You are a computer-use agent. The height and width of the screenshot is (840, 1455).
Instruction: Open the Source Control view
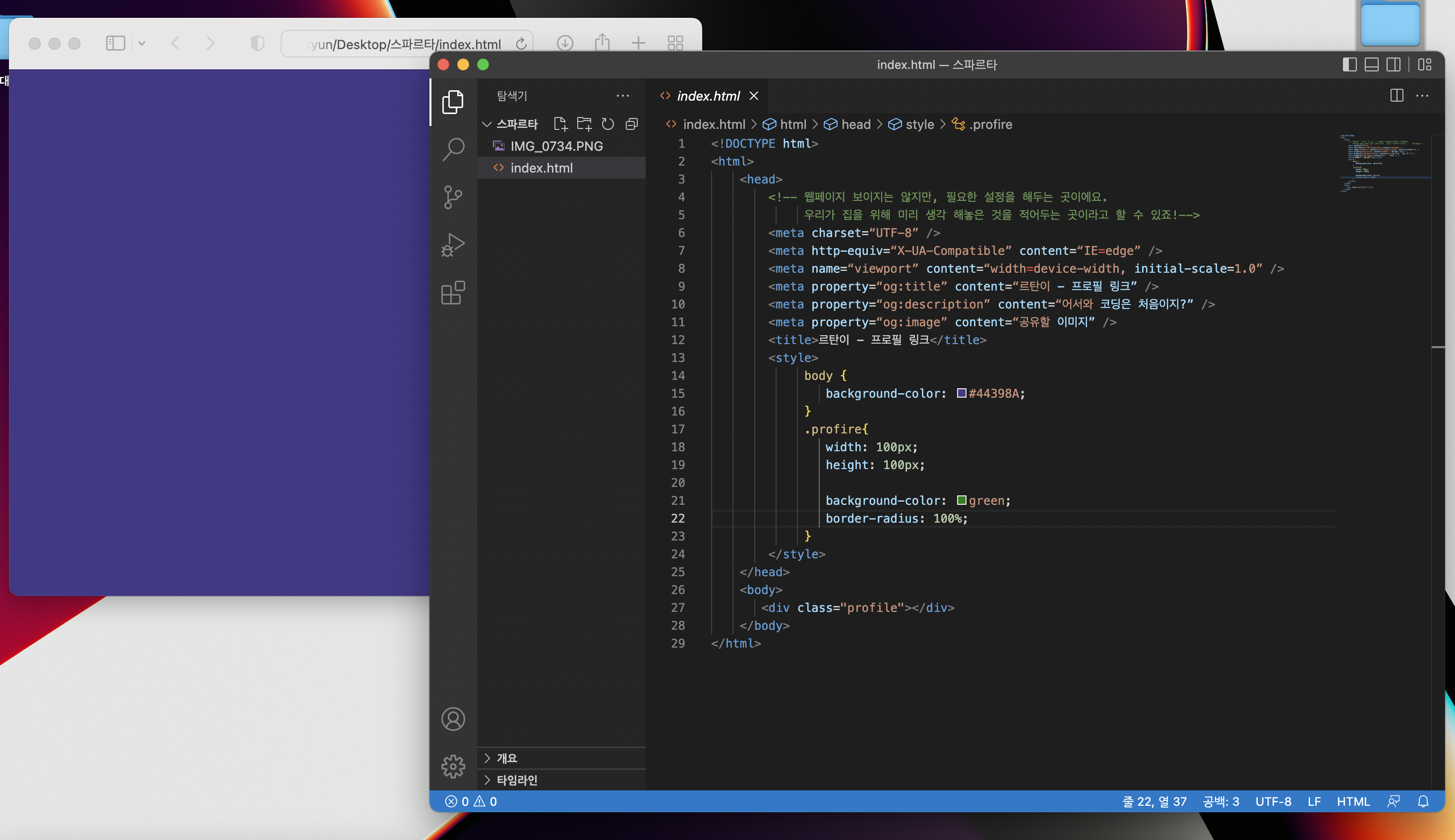(x=453, y=197)
